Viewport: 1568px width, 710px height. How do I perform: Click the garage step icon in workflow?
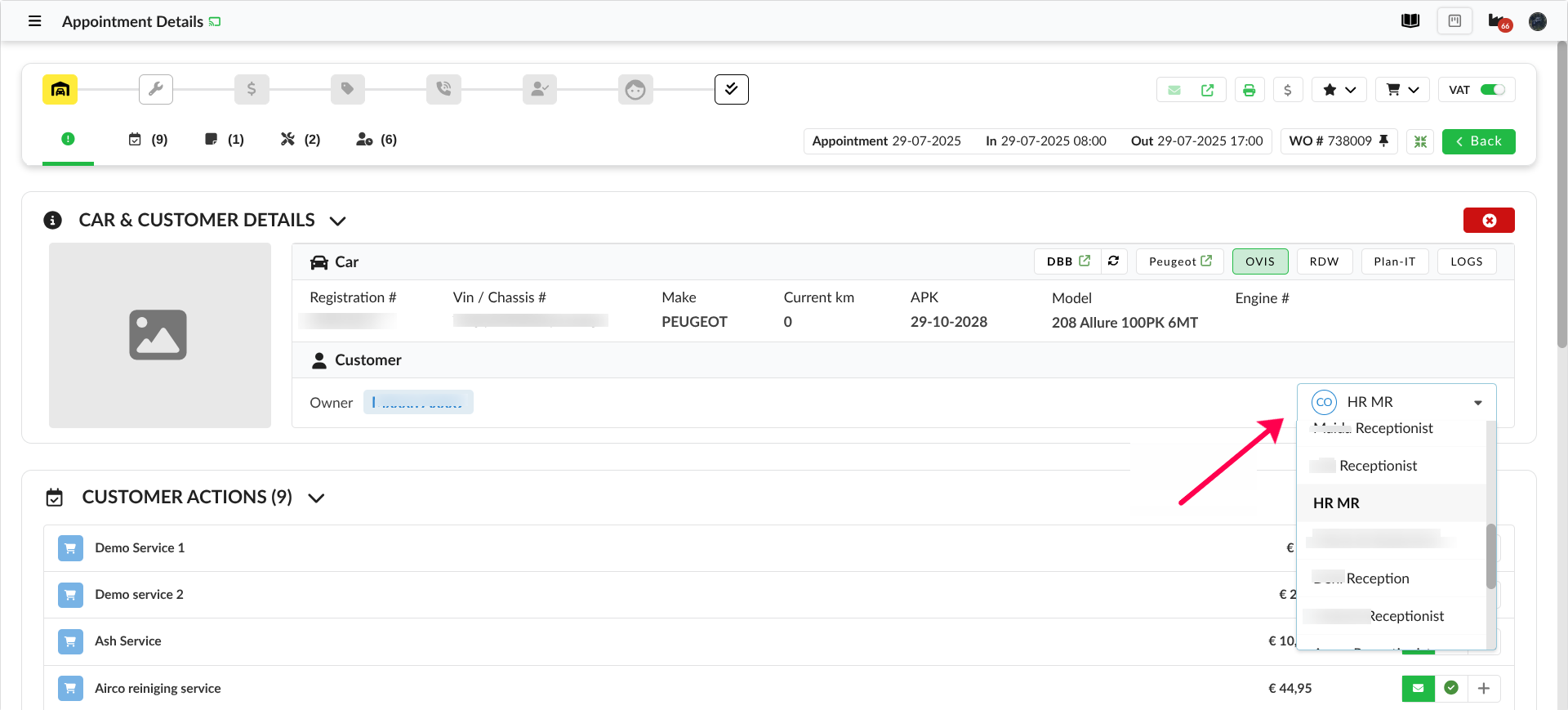click(x=60, y=89)
